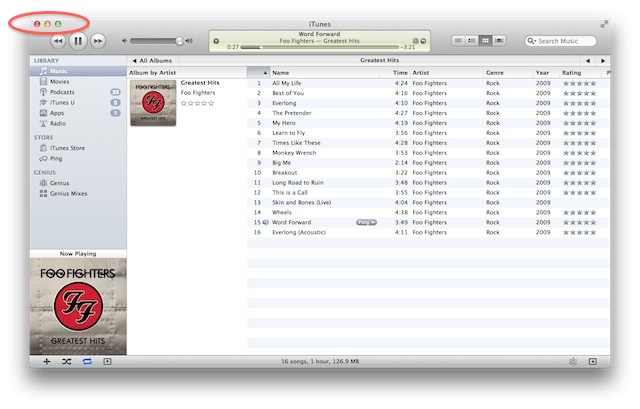Select song All My Life
This screenshot has width=640, height=409.
428,83
